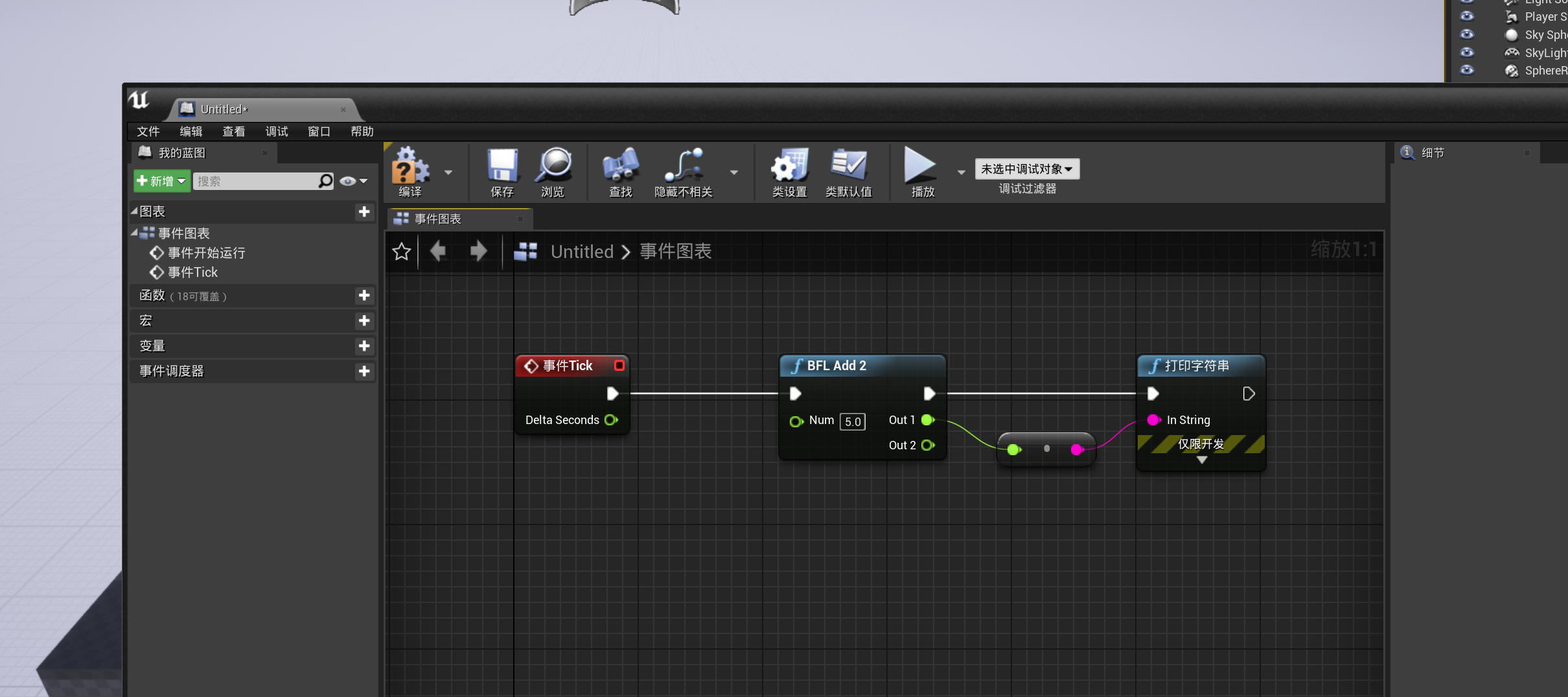Click the conversion node pink output pin

(x=1077, y=449)
